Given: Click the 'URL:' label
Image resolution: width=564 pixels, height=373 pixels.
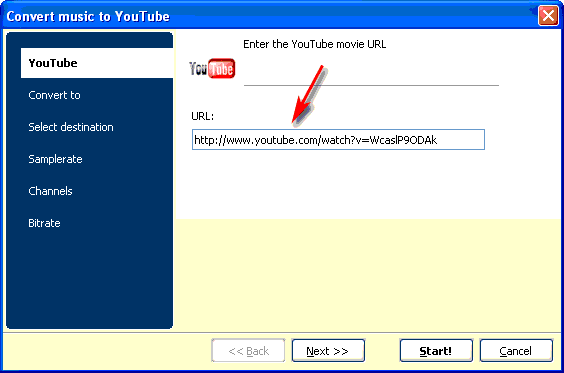Looking at the screenshot, I should (x=203, y=116).
